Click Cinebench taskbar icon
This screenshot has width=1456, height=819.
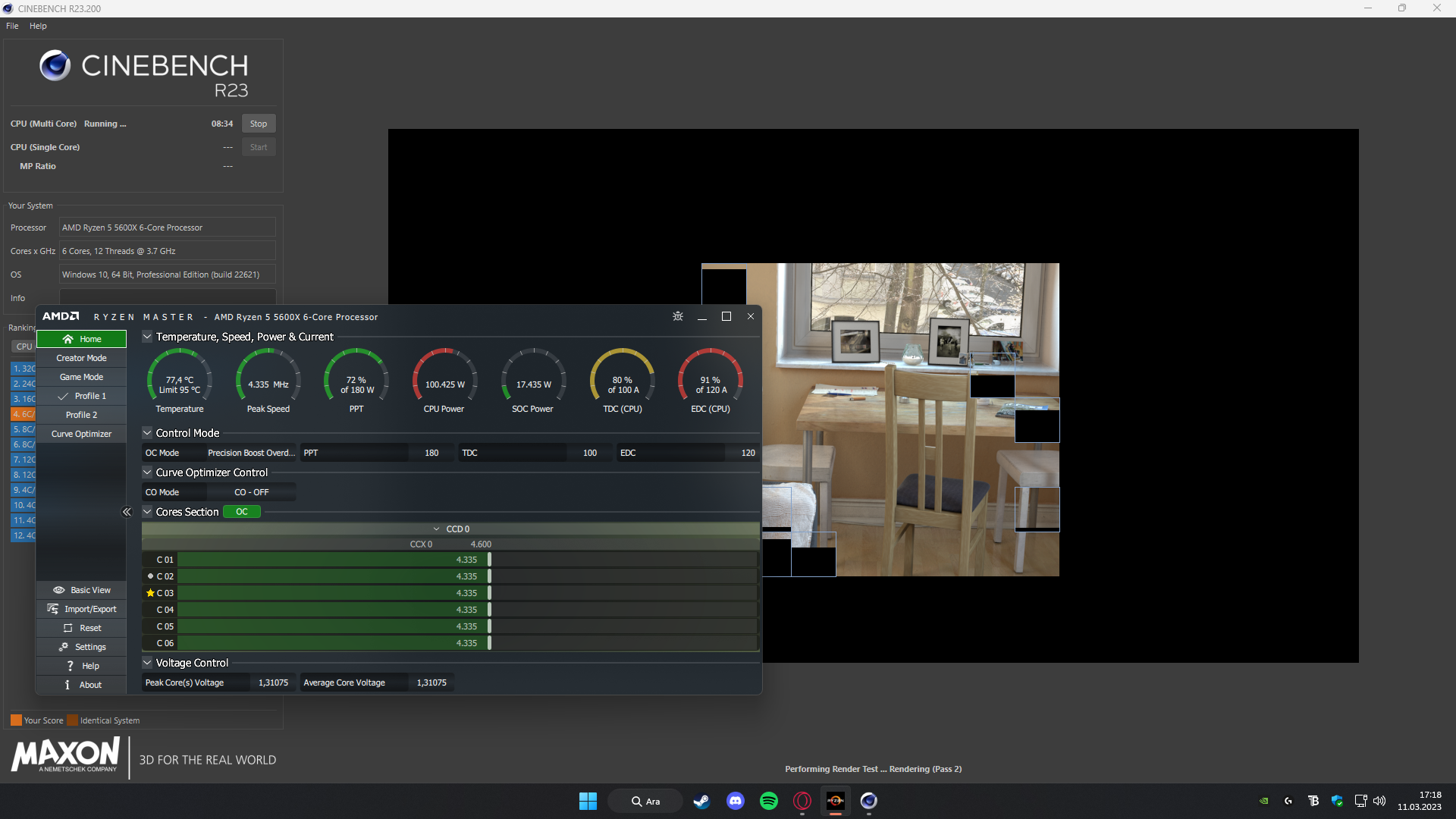[869, 801]
